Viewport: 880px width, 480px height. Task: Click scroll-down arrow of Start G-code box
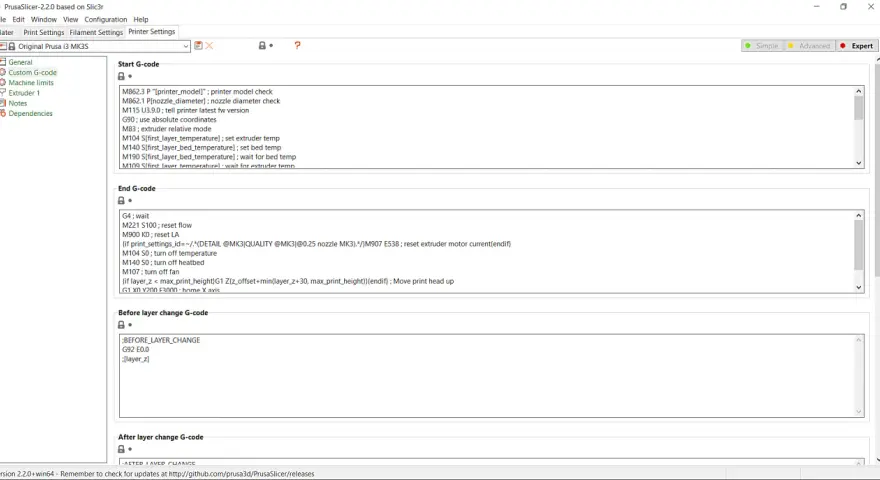[x=859, y=163]
